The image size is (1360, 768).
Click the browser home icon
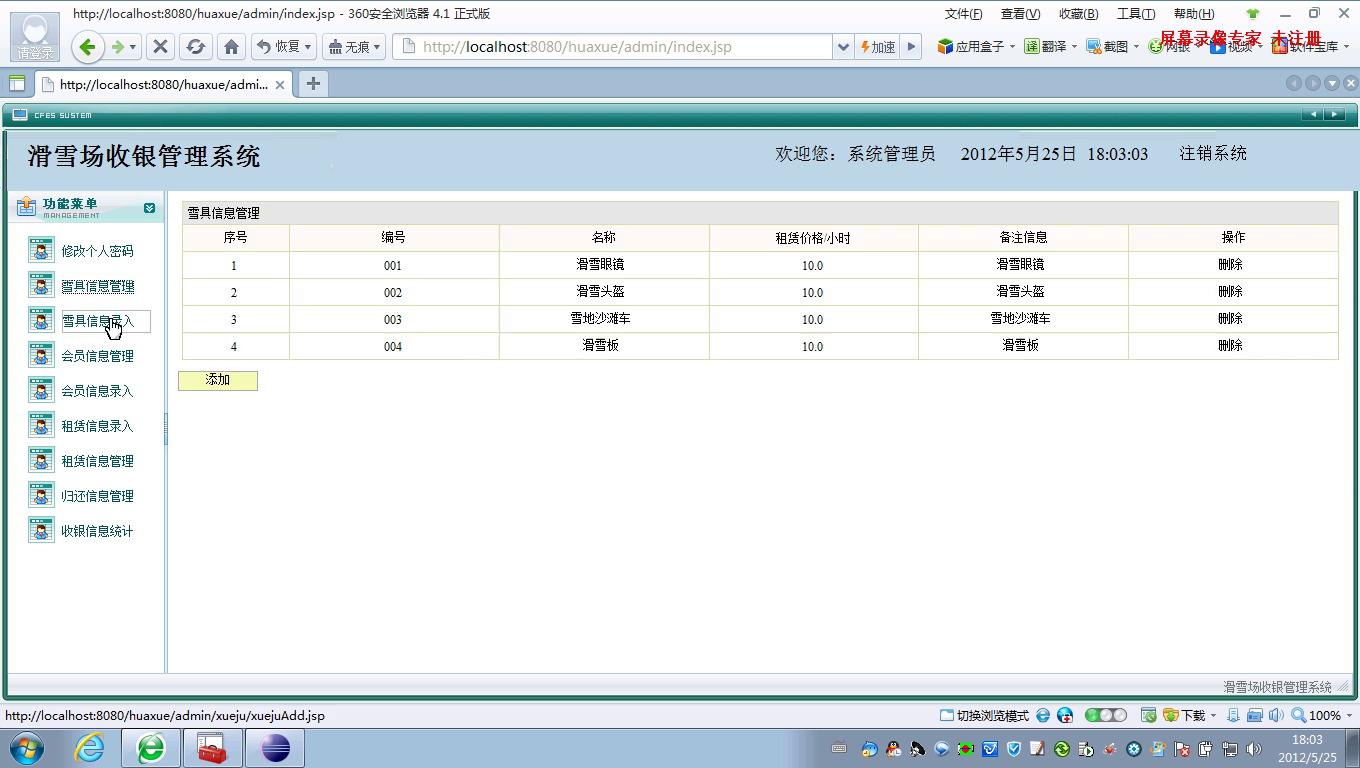[x=231, y=47]
